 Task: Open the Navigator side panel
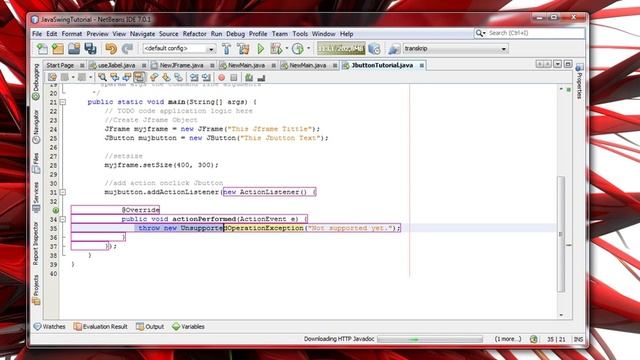36,127
